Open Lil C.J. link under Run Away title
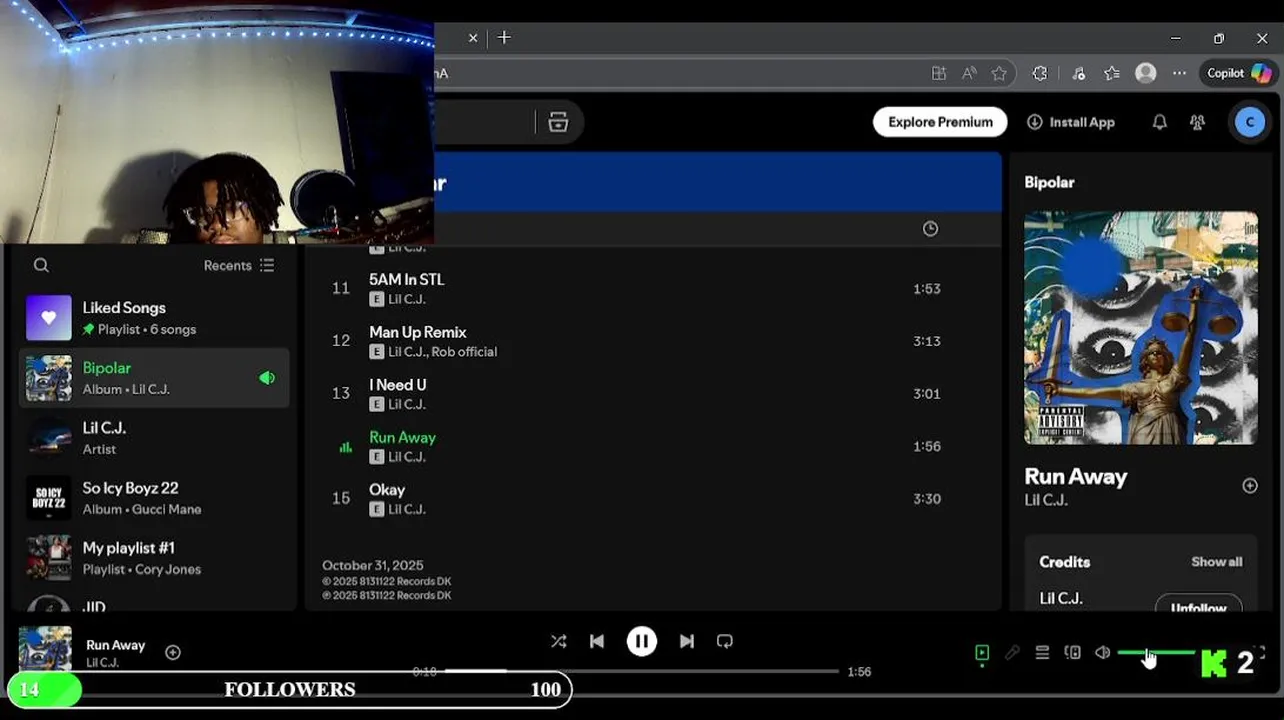The height and width of the screenshot is (720, 1284). 1046,500
